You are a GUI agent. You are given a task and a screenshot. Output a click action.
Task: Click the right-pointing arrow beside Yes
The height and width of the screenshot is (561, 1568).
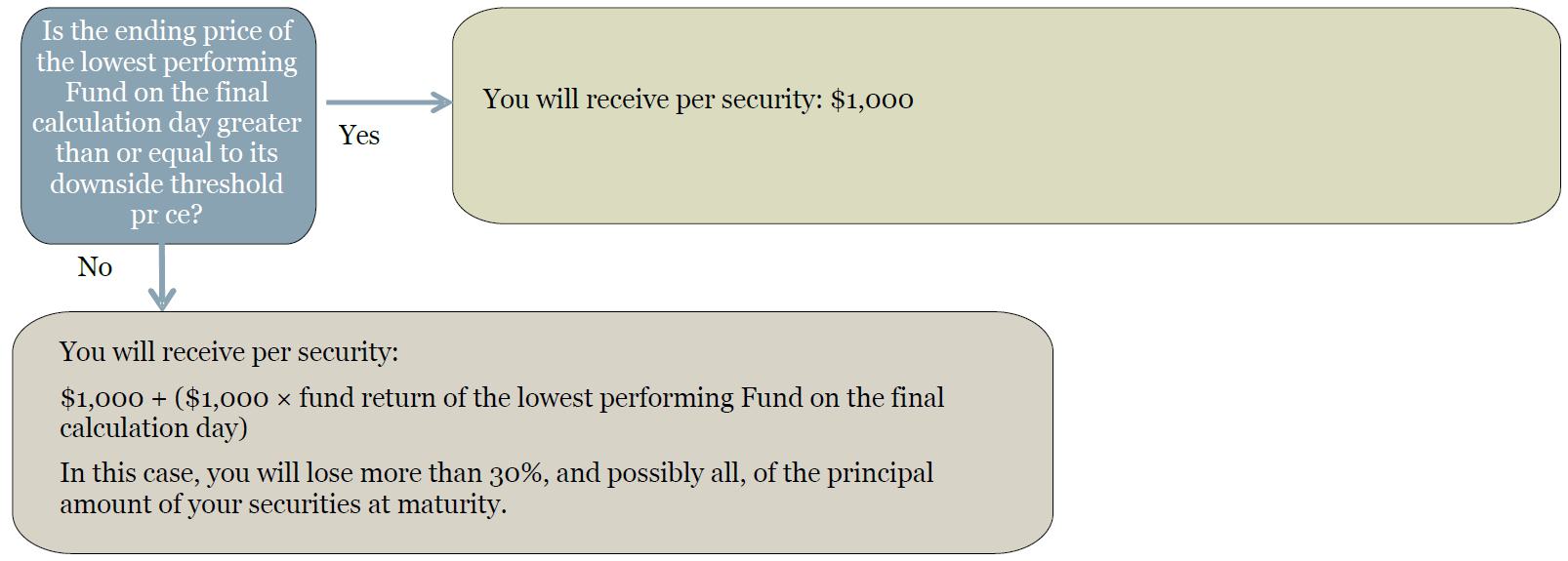click(x=389, y=101)
